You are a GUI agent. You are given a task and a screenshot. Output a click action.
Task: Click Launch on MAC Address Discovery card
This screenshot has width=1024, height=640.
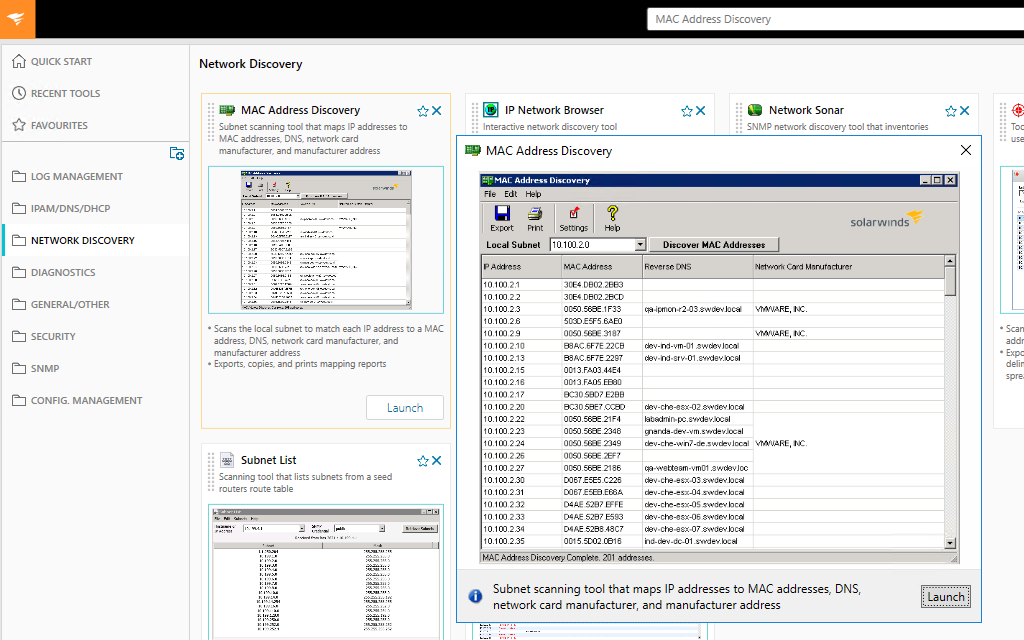tap(405, 408)
